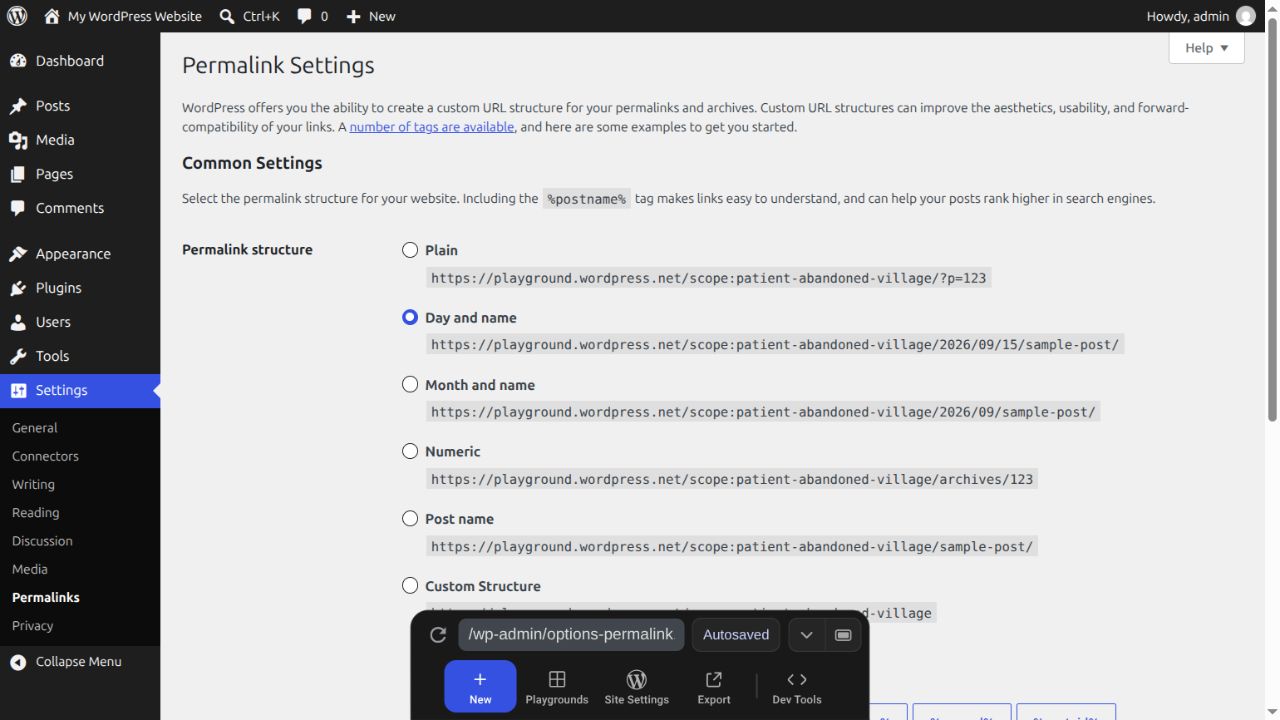Select the Numeric permalink option

410,451
